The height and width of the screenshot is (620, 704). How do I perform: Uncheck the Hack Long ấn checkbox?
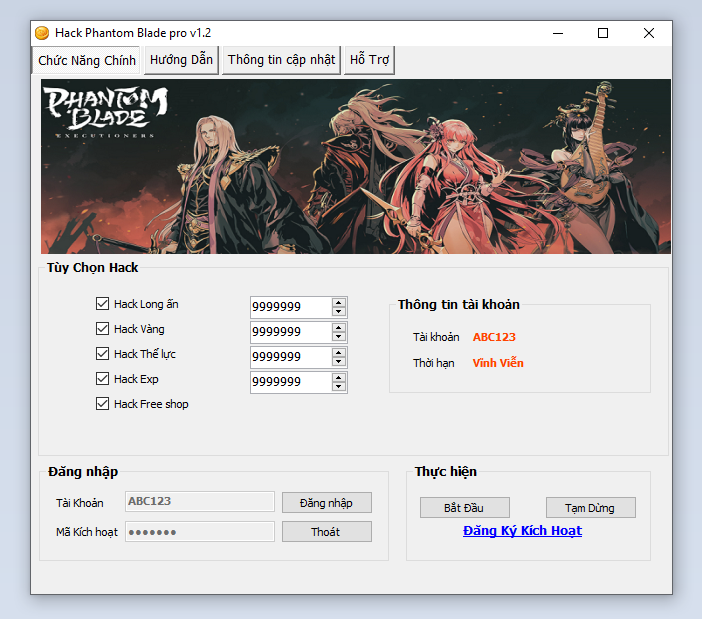(102, 304)
